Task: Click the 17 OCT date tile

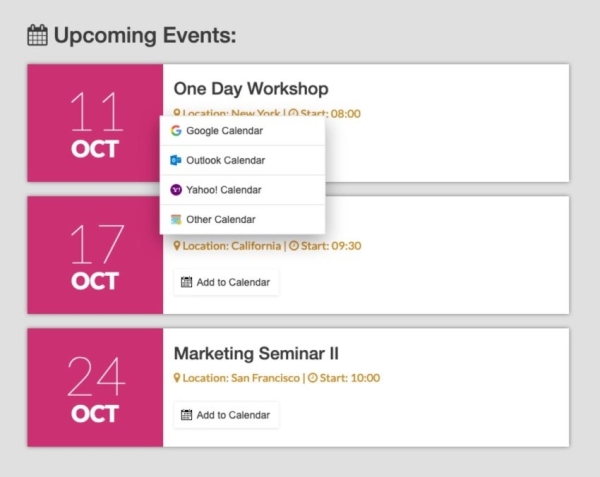Action: click(x=95, y=255)
